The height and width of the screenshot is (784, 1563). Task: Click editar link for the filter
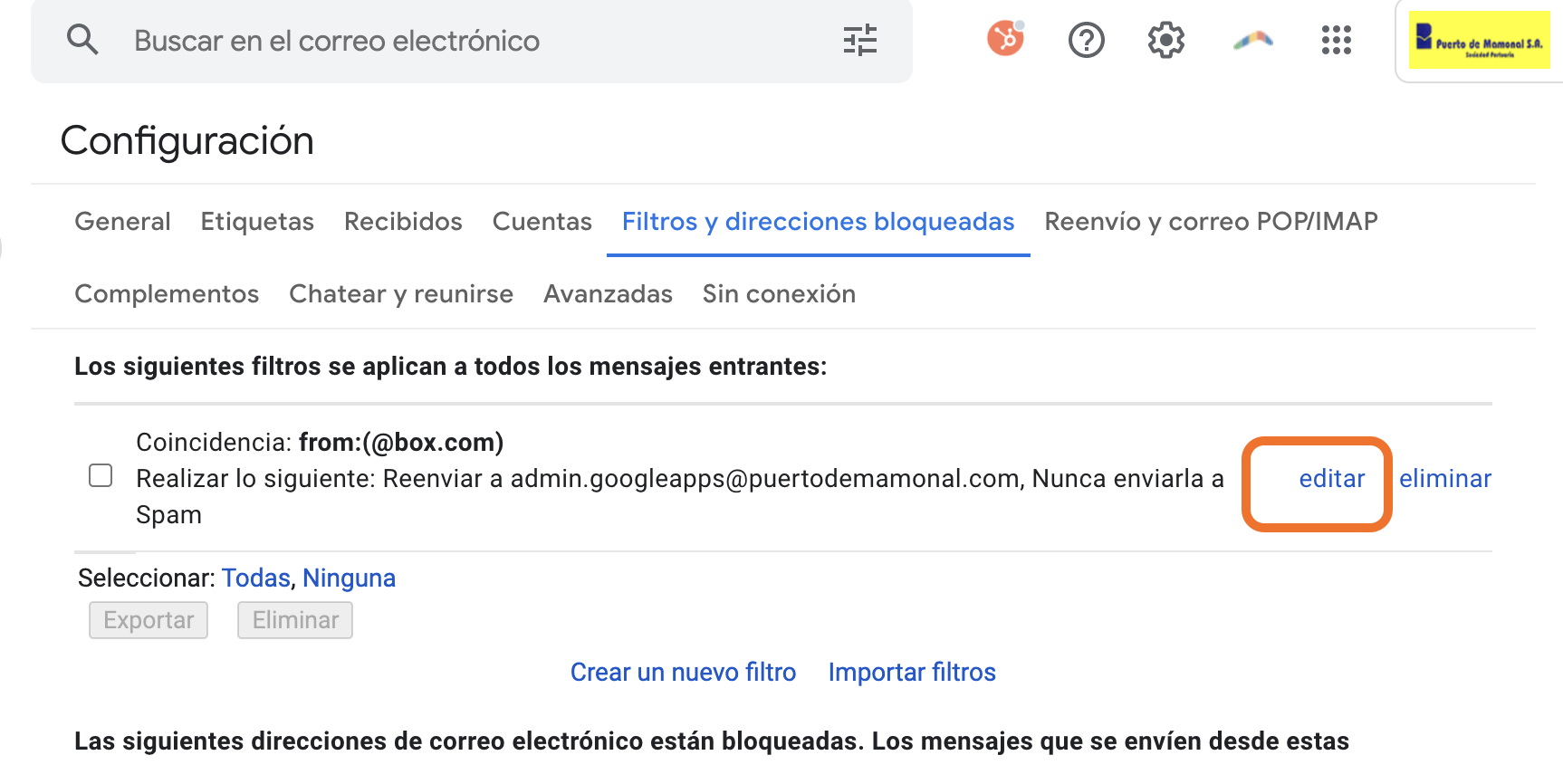coord(1331,479)
